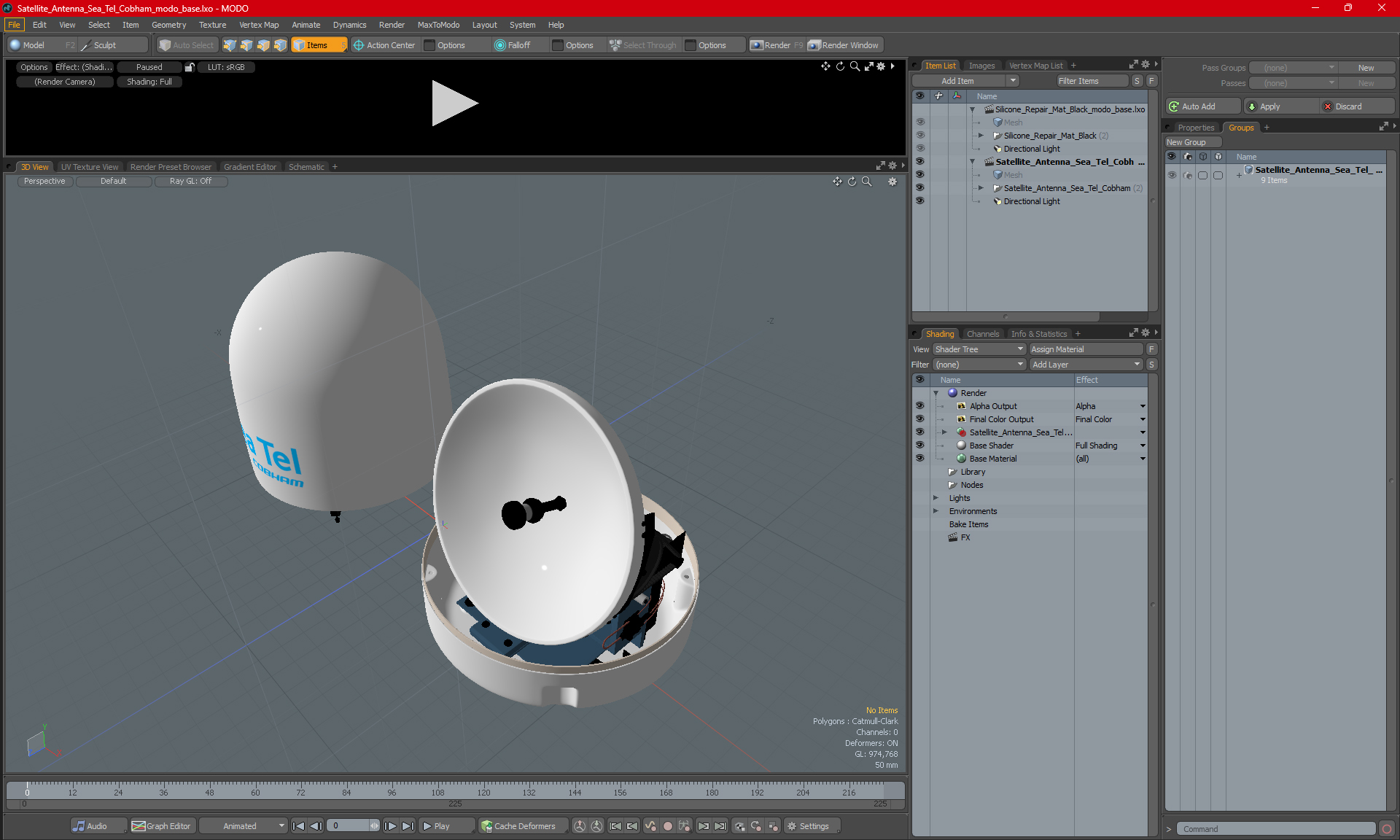
Task: Click the 3D viewport rotate icon
Action: [x=852, y=182]
